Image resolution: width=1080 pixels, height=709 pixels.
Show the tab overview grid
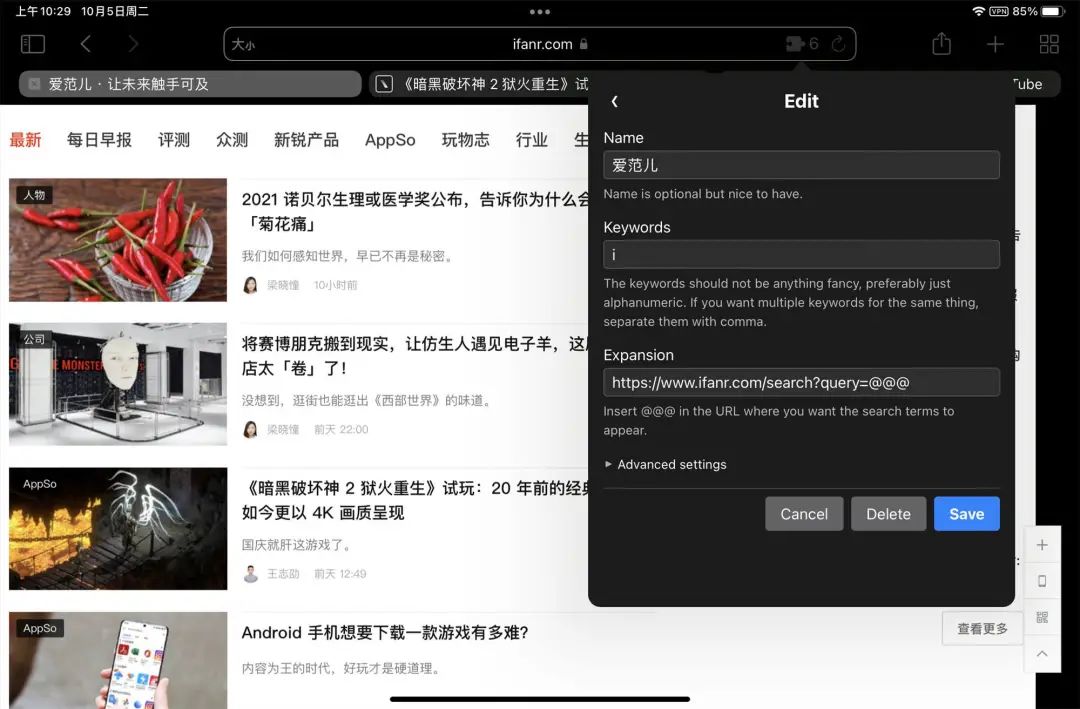(x=1049, y=44)
